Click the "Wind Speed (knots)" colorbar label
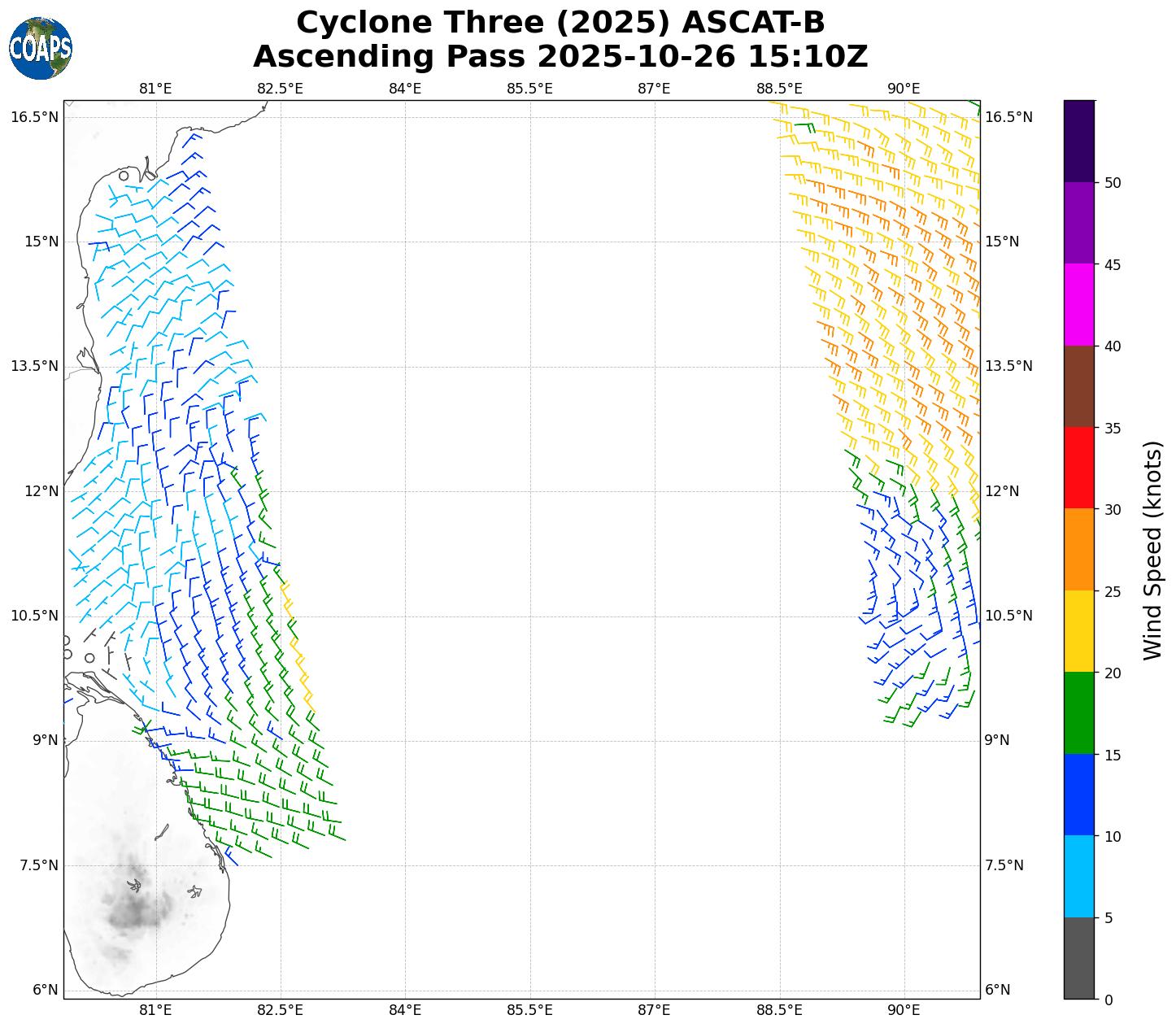1176x1028 pixels. 1152,550
